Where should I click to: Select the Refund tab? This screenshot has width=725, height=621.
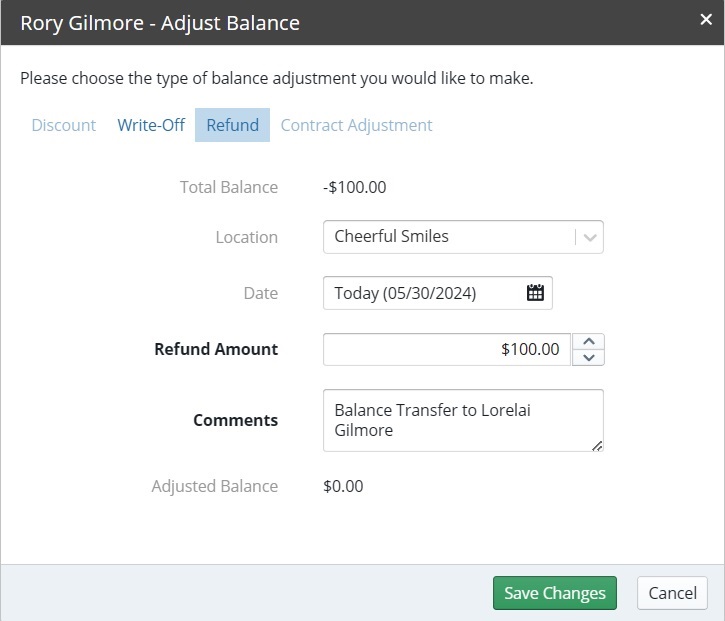[x=232, y=125]
